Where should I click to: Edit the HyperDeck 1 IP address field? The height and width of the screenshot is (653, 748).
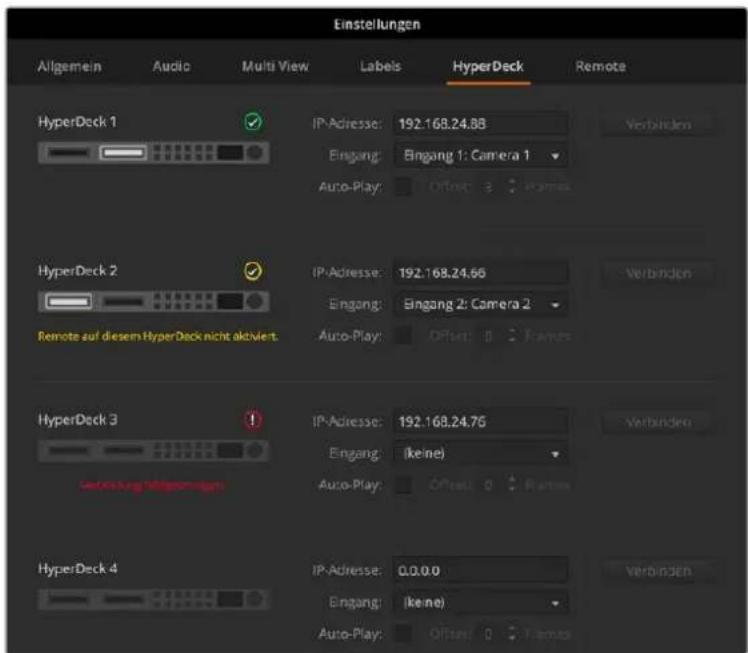coord(480,124)
